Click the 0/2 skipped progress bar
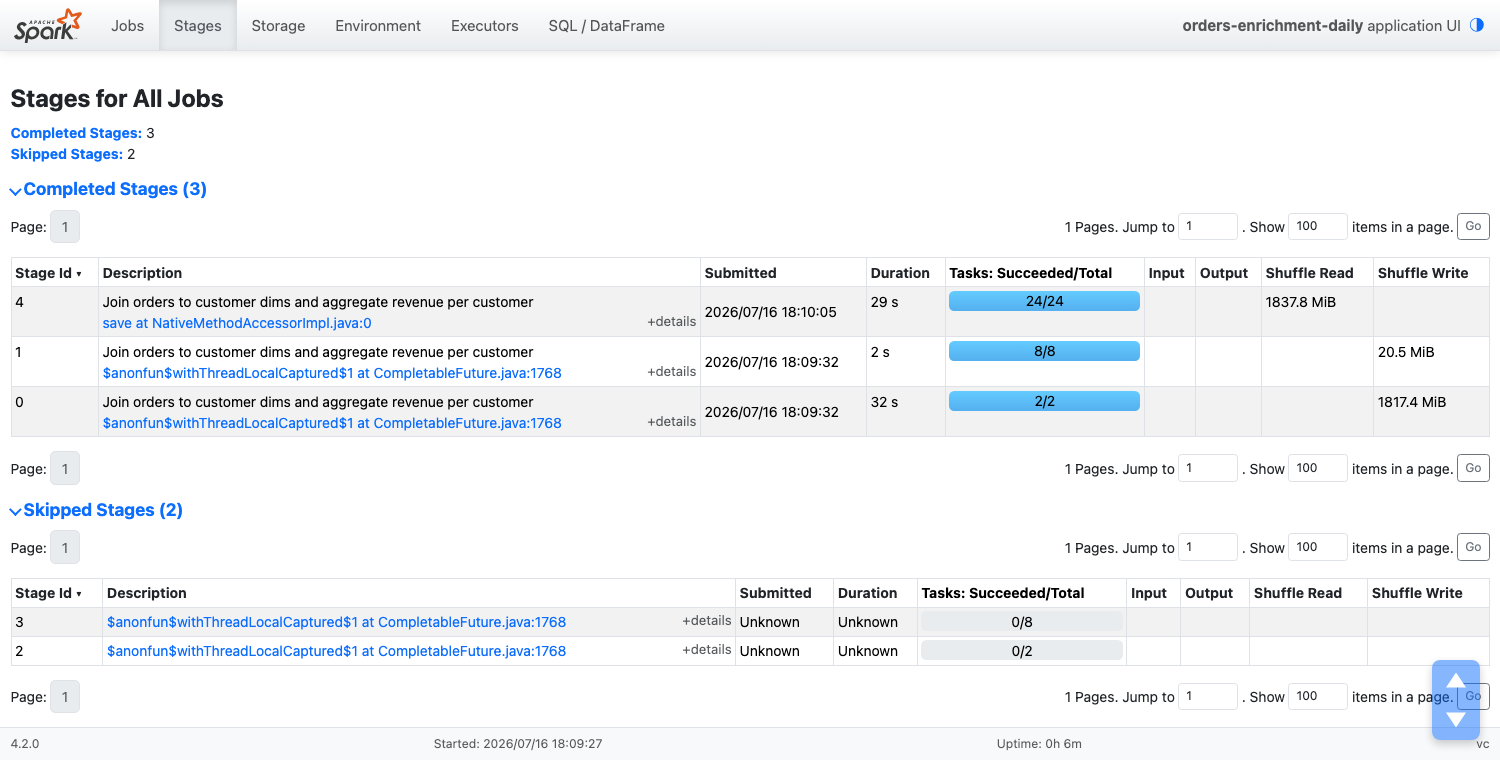This screenshot has width=1500, height=760. (x=1022, y=651)
